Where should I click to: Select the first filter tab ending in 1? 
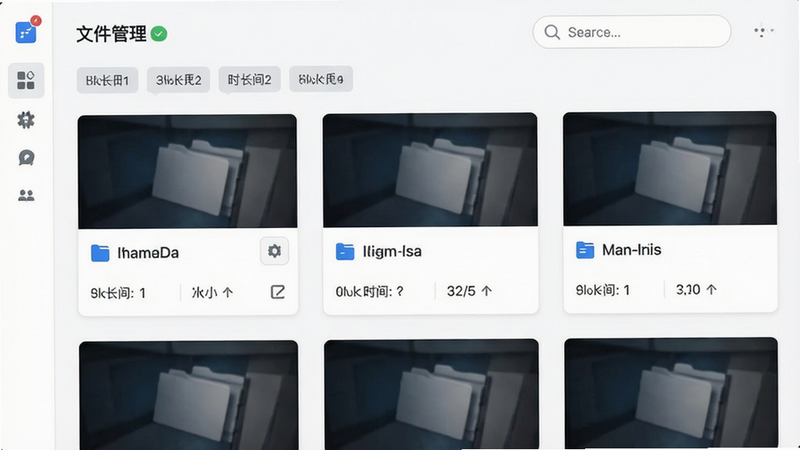point(107,80)
